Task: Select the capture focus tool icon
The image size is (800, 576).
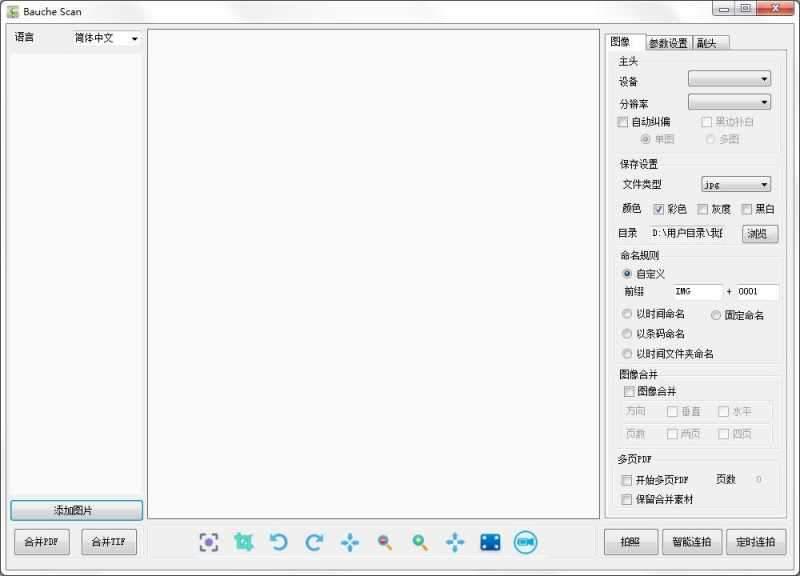Action: 209,541
